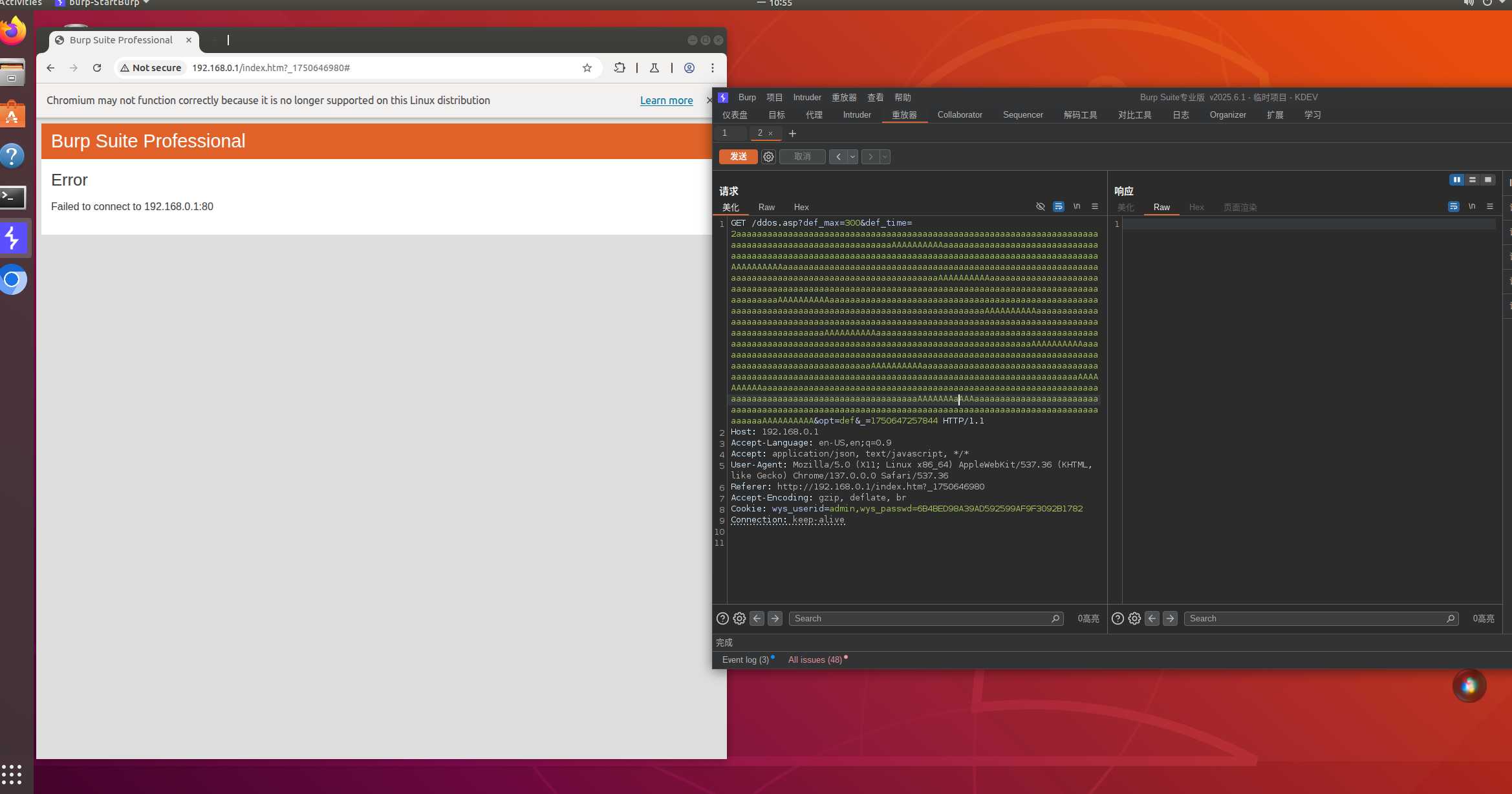The image size is (1512, 794).
Task: Open the 查看 (View) menu
Action: tap(875, 98)
